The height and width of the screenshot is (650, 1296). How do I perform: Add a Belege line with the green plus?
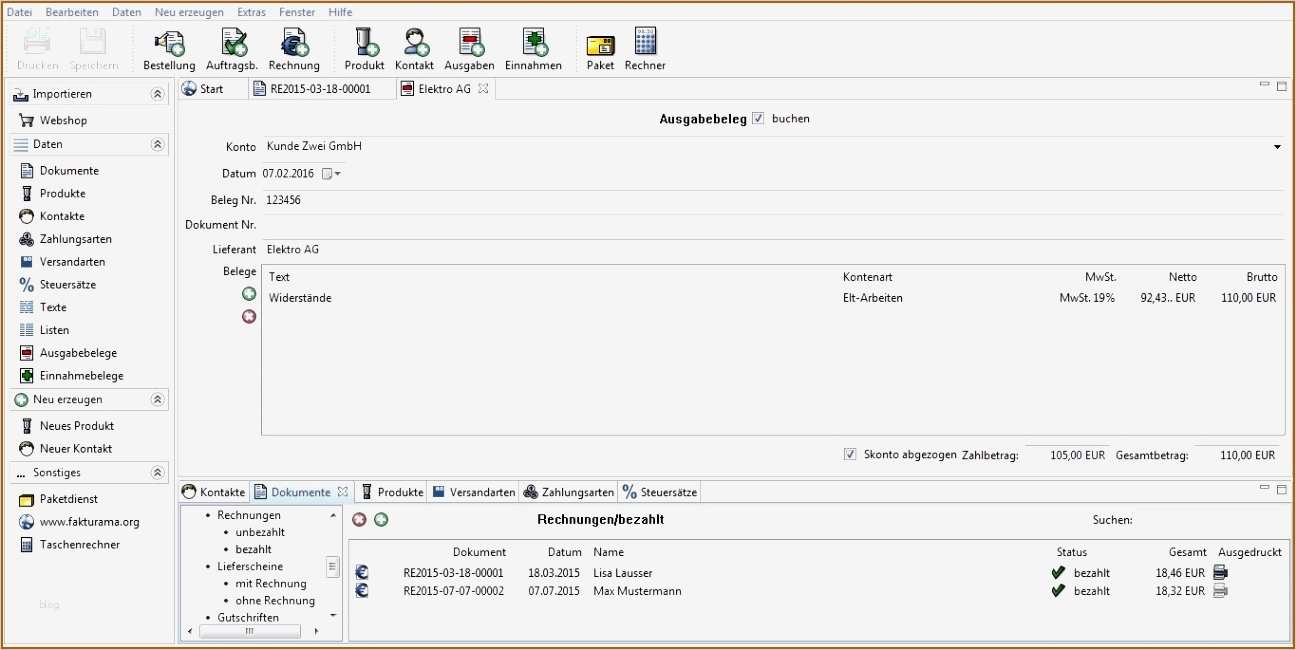[x=248, y=293]
